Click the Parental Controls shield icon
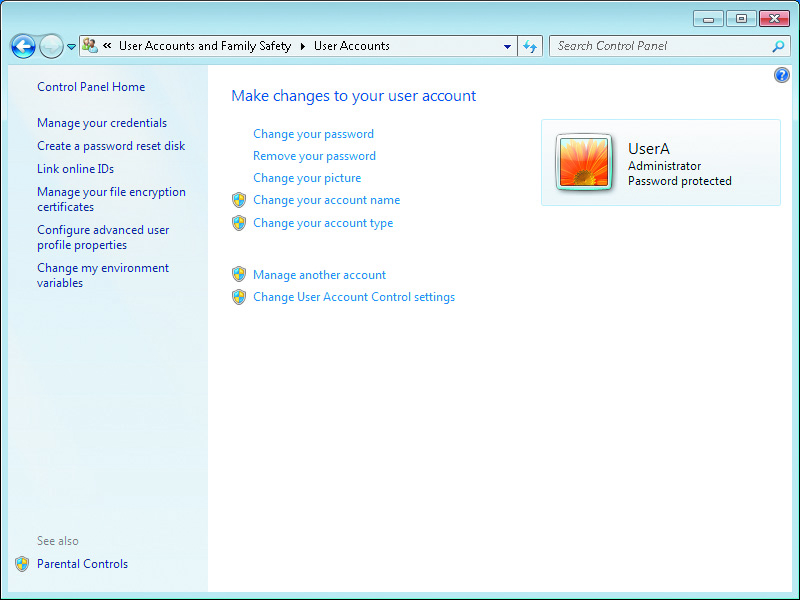800x600 pixels. click(22, 564)
